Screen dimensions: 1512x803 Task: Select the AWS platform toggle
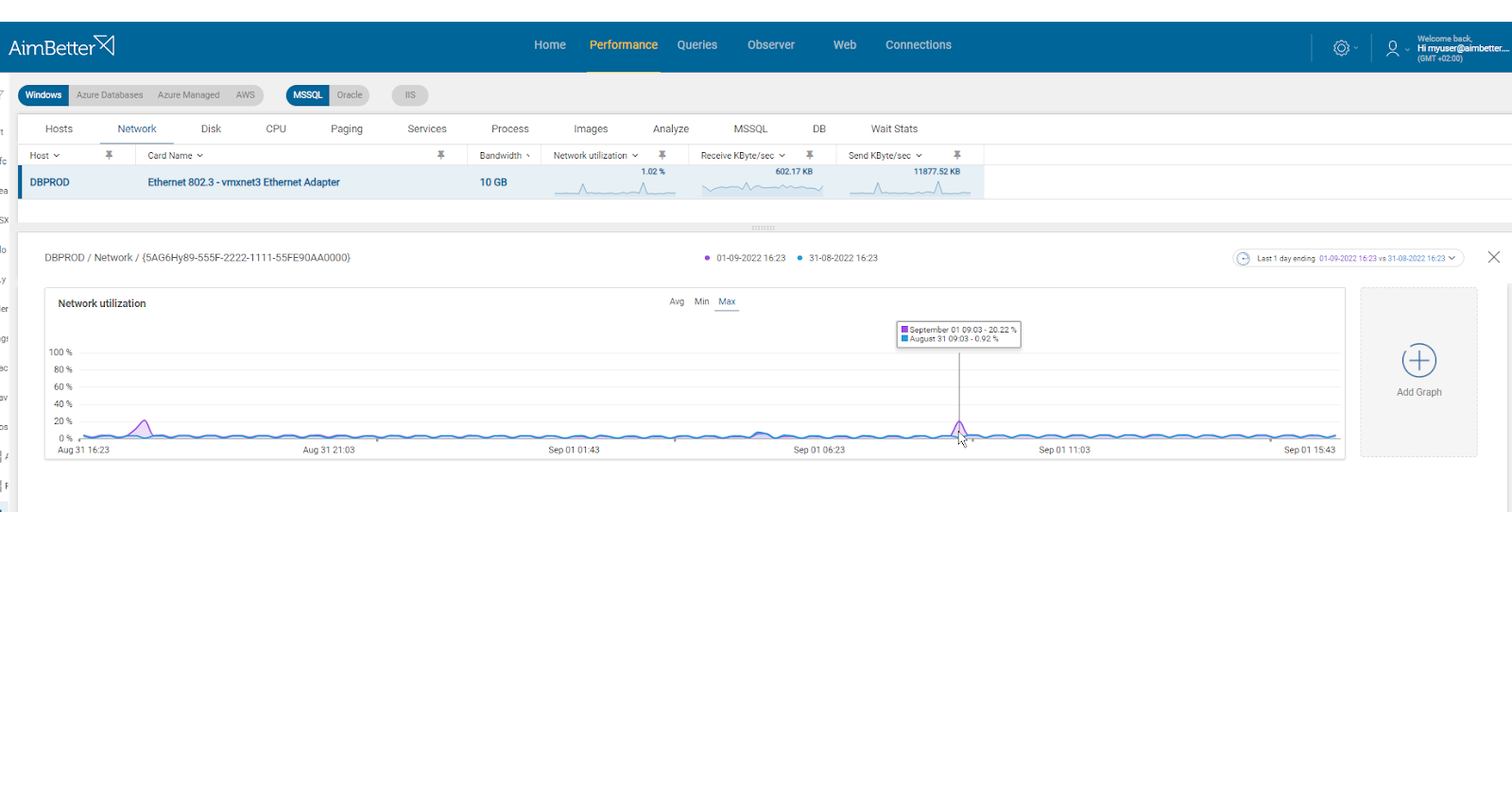[246, 95]
